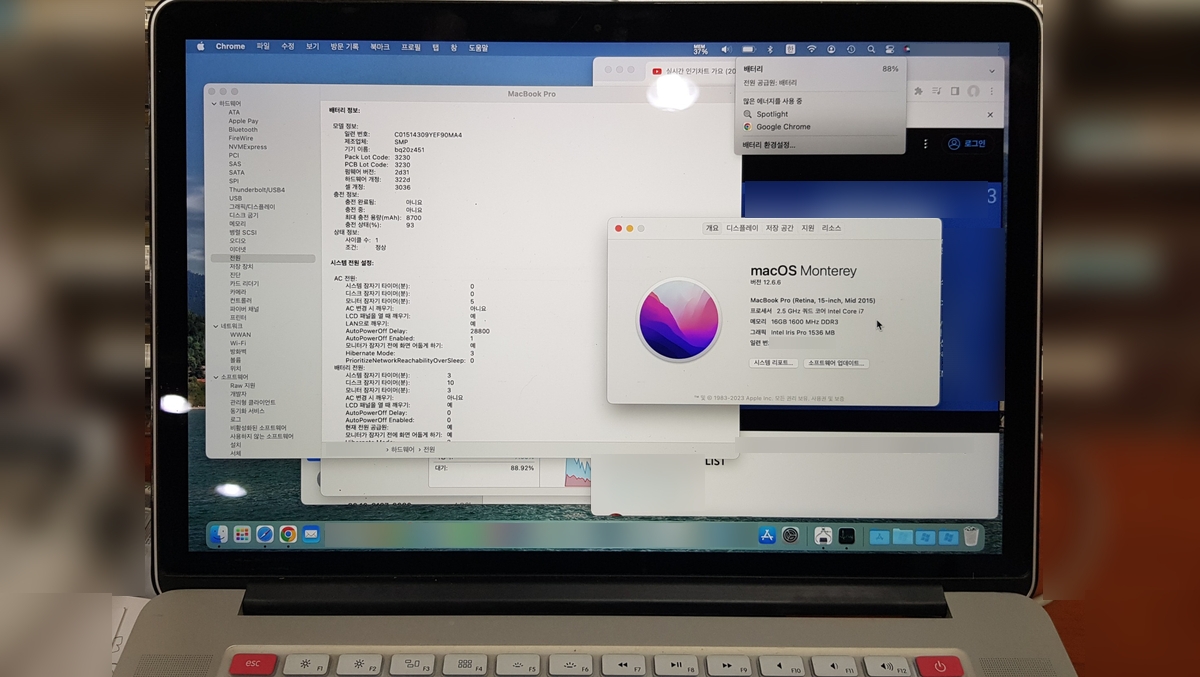The image size is (1200, 677).
Task: Collapse the 소프트웨어 section in the sidebar
Action: pyautogui.click(x=214, y=377)
